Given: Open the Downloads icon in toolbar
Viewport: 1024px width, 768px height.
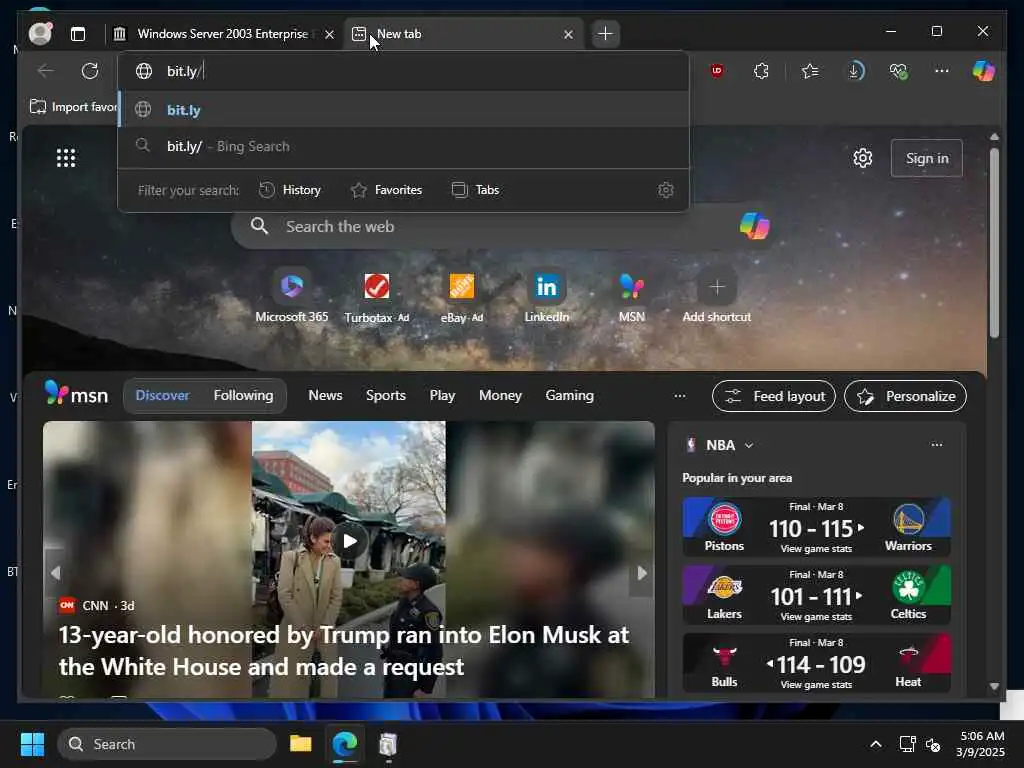Looking at the screenshot, I should click(855, 71).
